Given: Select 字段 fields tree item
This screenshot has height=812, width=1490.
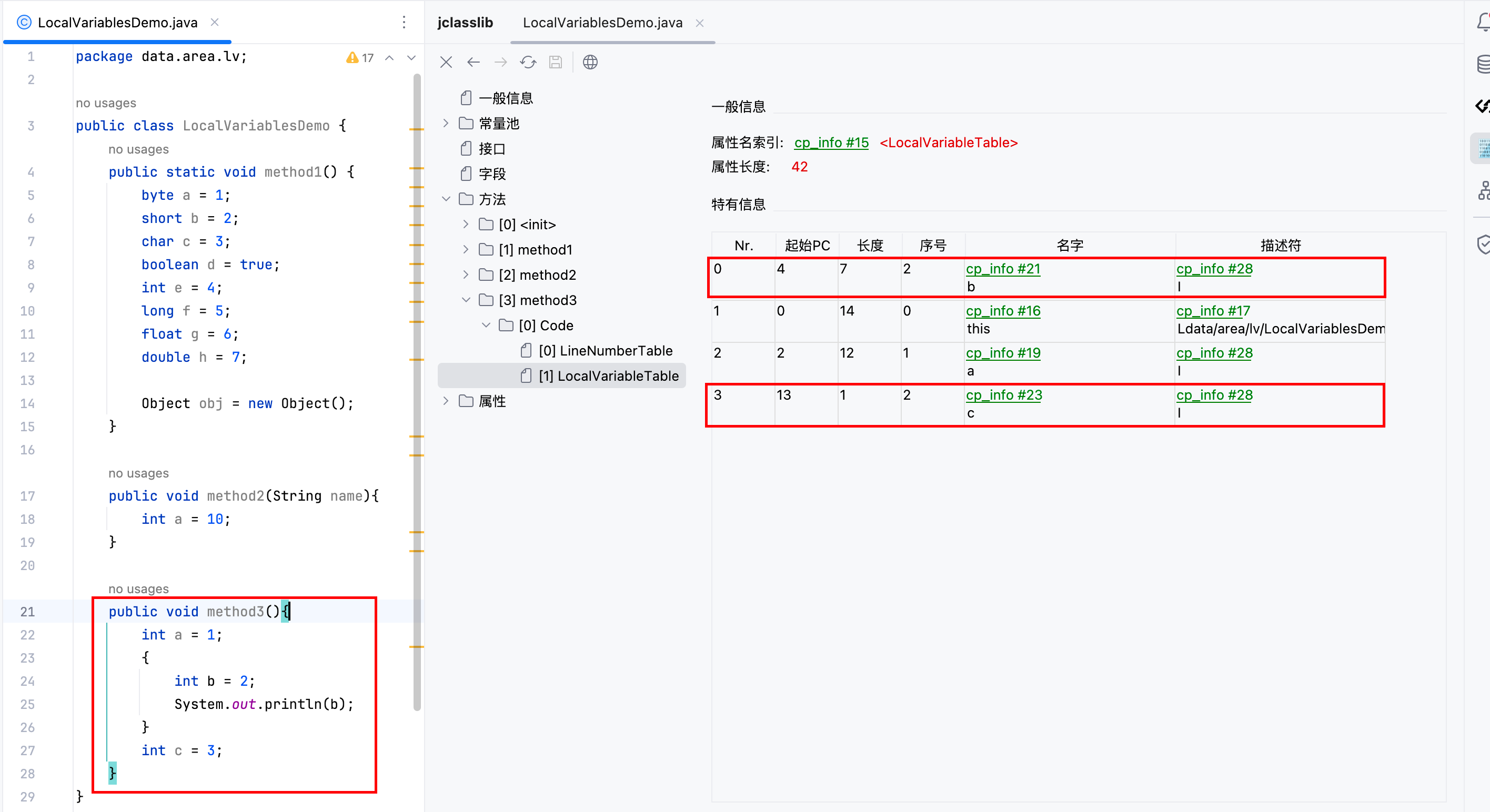Looking at the screenshot, I should (483, 174).
